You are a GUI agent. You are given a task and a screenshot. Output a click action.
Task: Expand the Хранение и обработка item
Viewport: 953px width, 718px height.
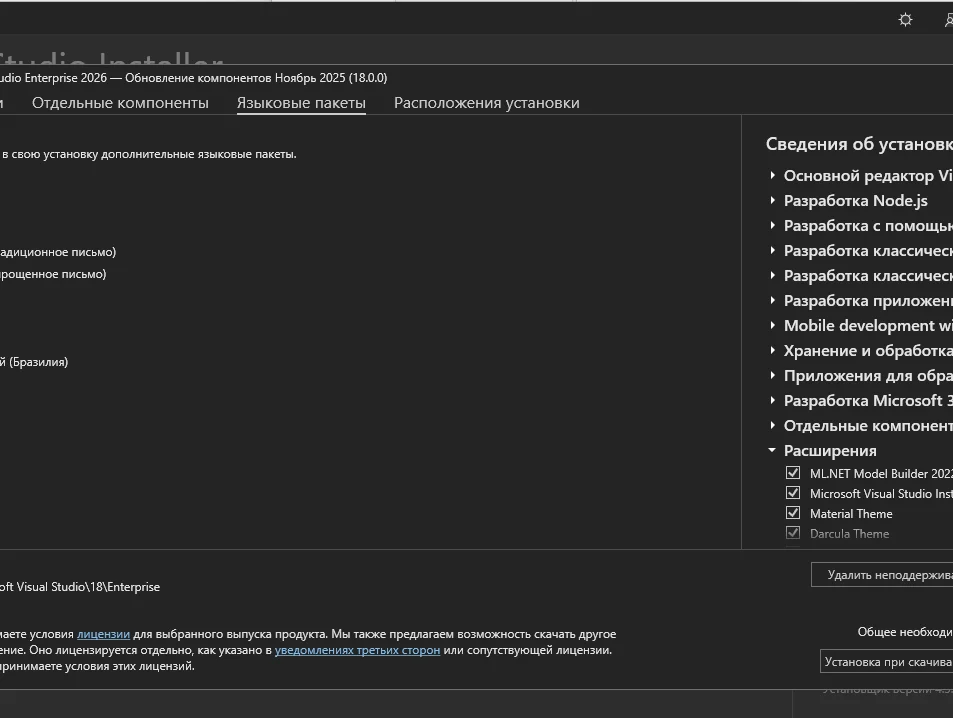[772, 350]
